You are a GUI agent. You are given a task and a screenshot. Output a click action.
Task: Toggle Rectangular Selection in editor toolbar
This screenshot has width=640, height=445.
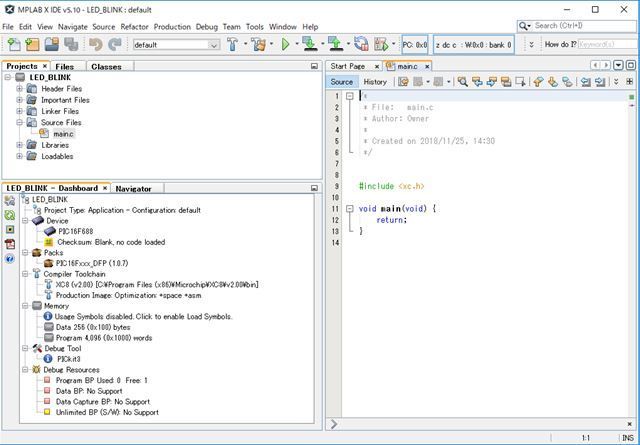click(521, 82)
